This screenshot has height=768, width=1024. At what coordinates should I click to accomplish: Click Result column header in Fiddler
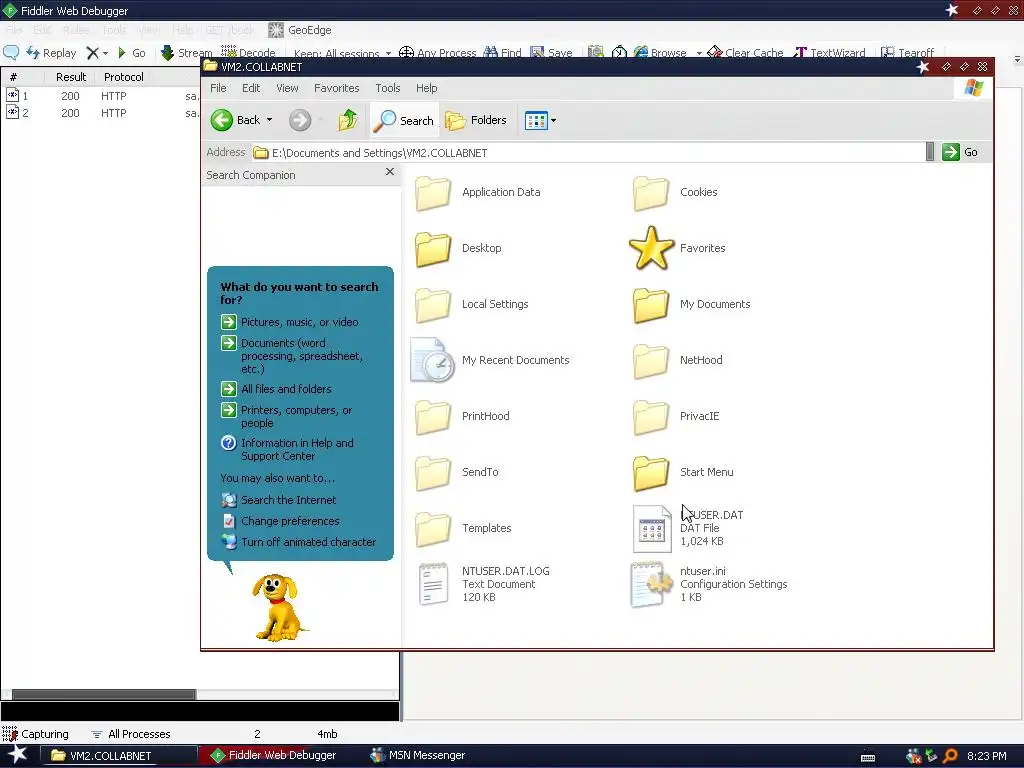point(71,77)
